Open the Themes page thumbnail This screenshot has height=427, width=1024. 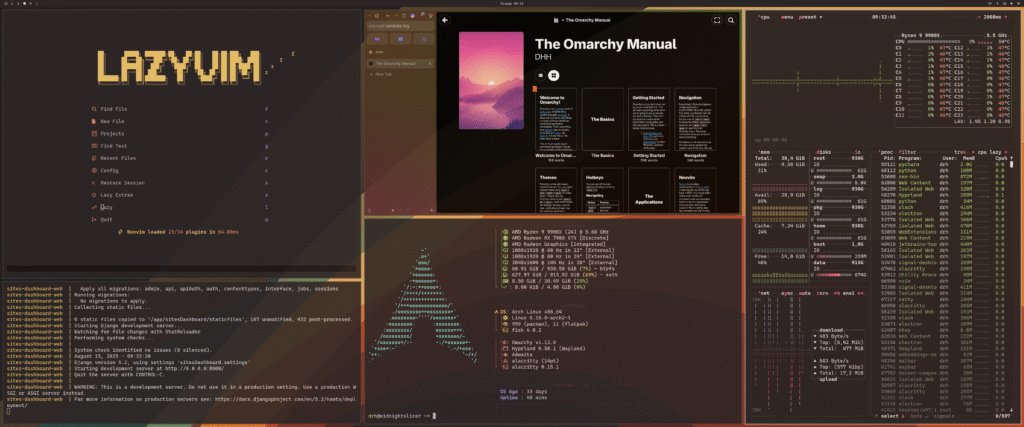[558, 189]
